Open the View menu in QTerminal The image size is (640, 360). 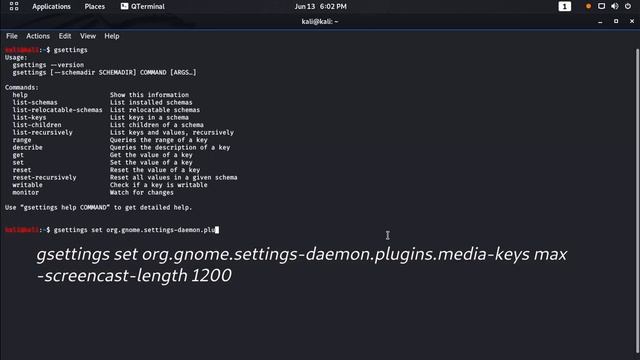click(x=88, y=36)
